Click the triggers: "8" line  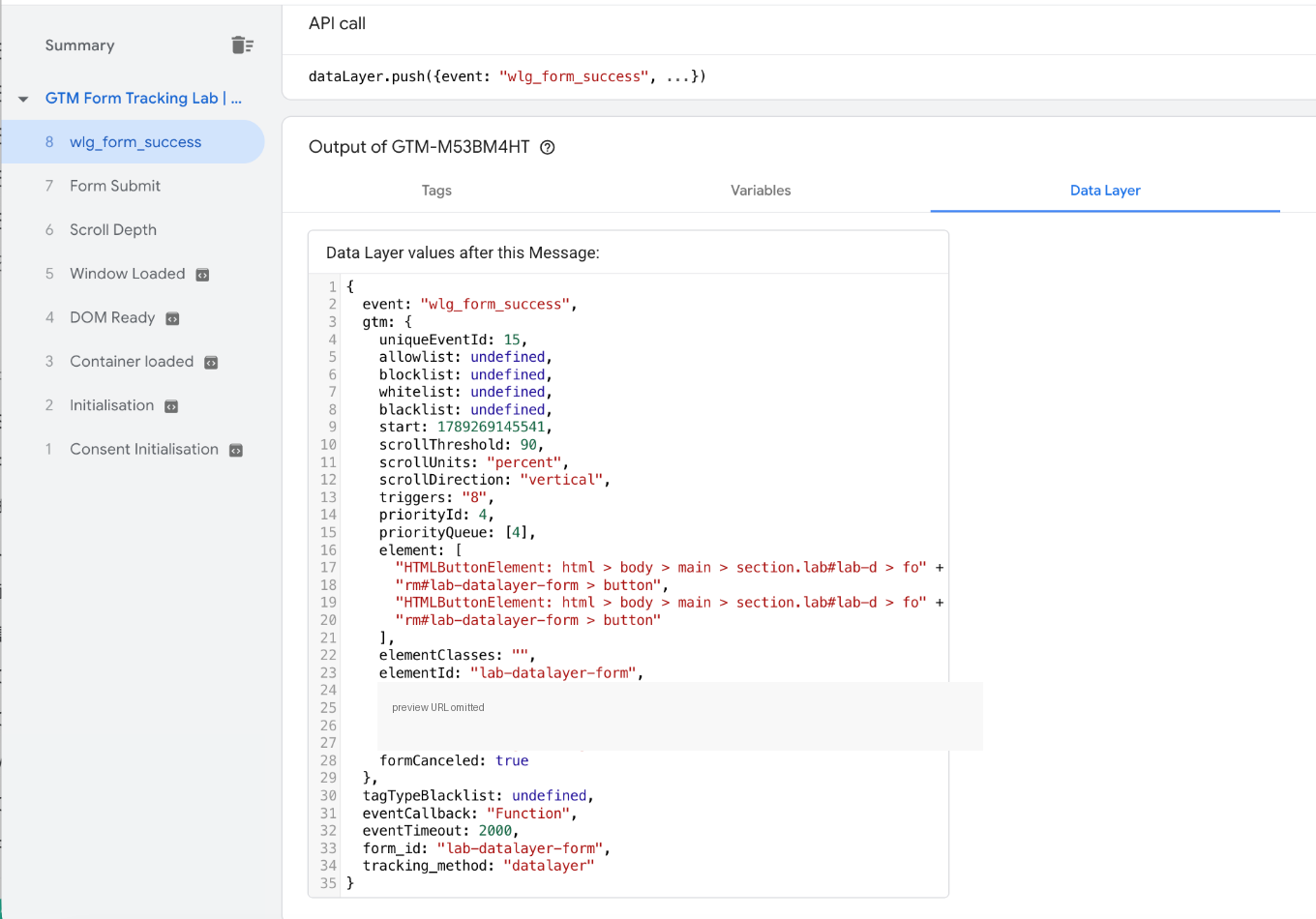(x=436, y=497)
